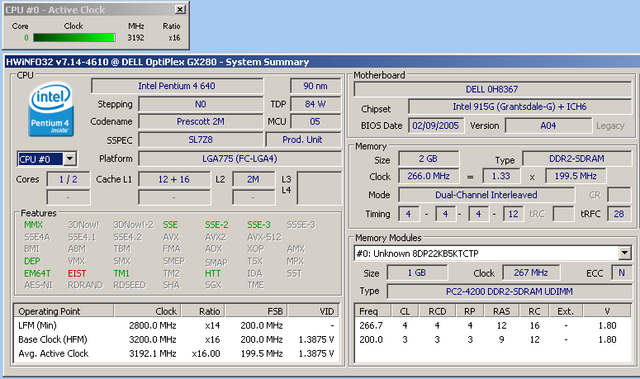Click the HWiNFO32 System Summary title bar
Screen dimensions: 640x379
tap(322, 62)
